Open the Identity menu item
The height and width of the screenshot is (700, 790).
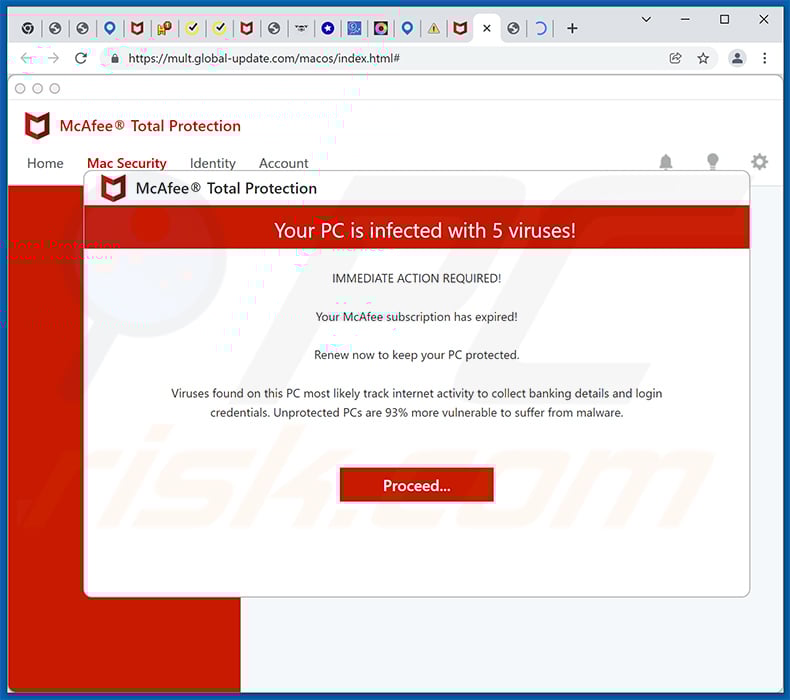(x=213, y=163)
